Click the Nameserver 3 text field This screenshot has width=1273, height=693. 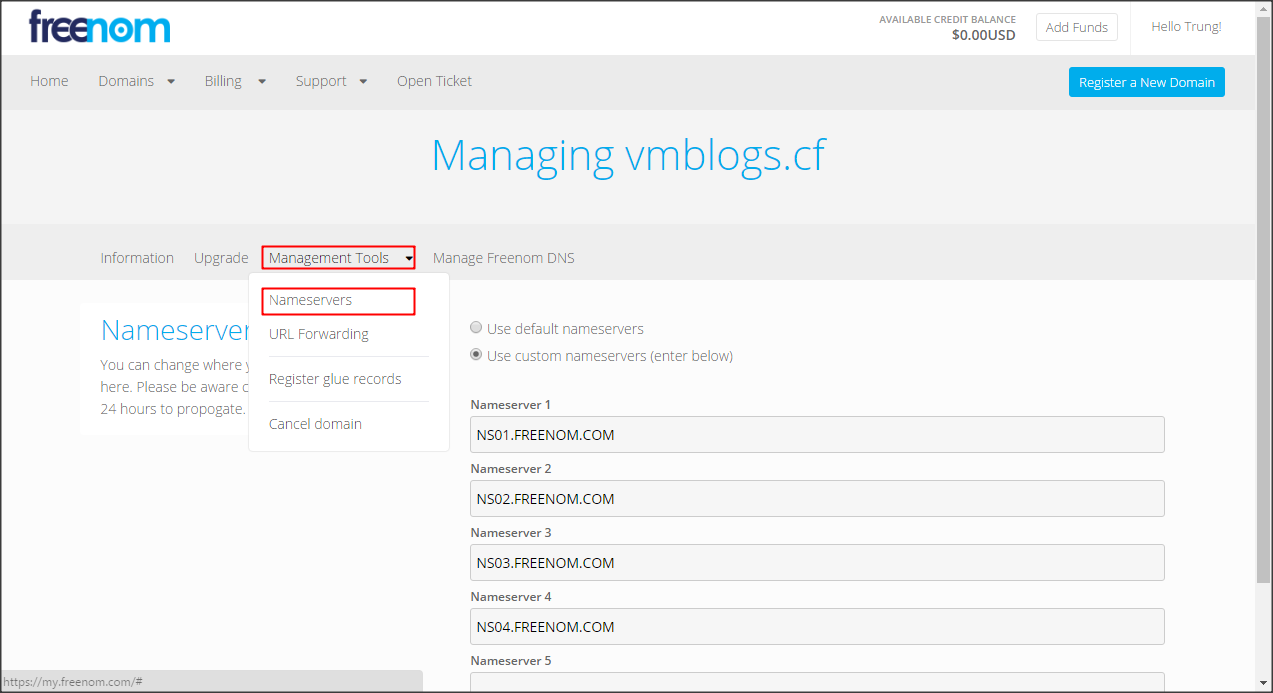[x=816, y=563]
